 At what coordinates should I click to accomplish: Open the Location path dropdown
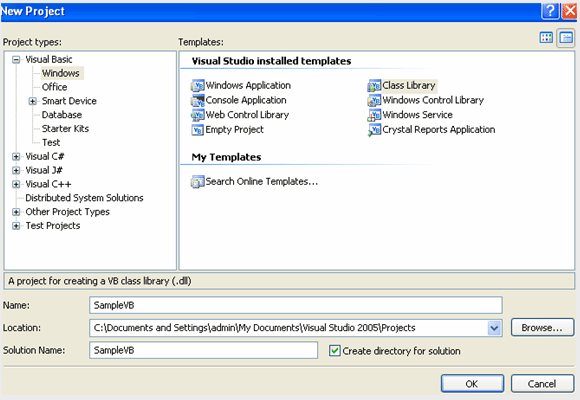pos(494,328)
